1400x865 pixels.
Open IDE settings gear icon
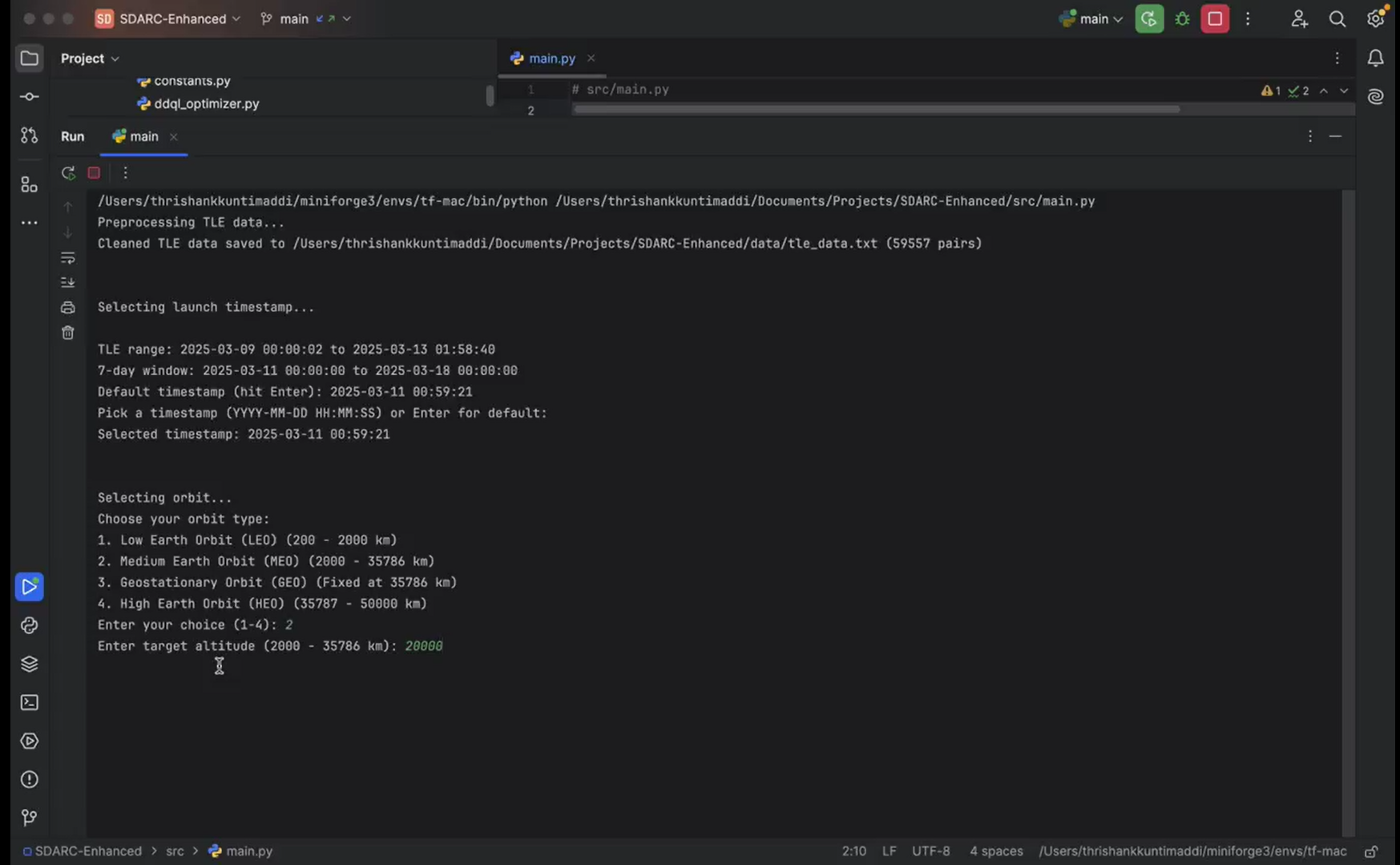(1376, 18)
